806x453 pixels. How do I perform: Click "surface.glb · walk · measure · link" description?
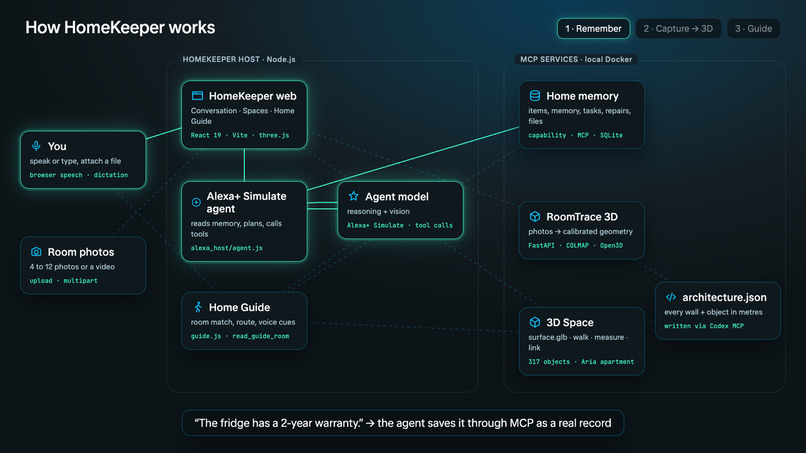[x=578, y=342]
